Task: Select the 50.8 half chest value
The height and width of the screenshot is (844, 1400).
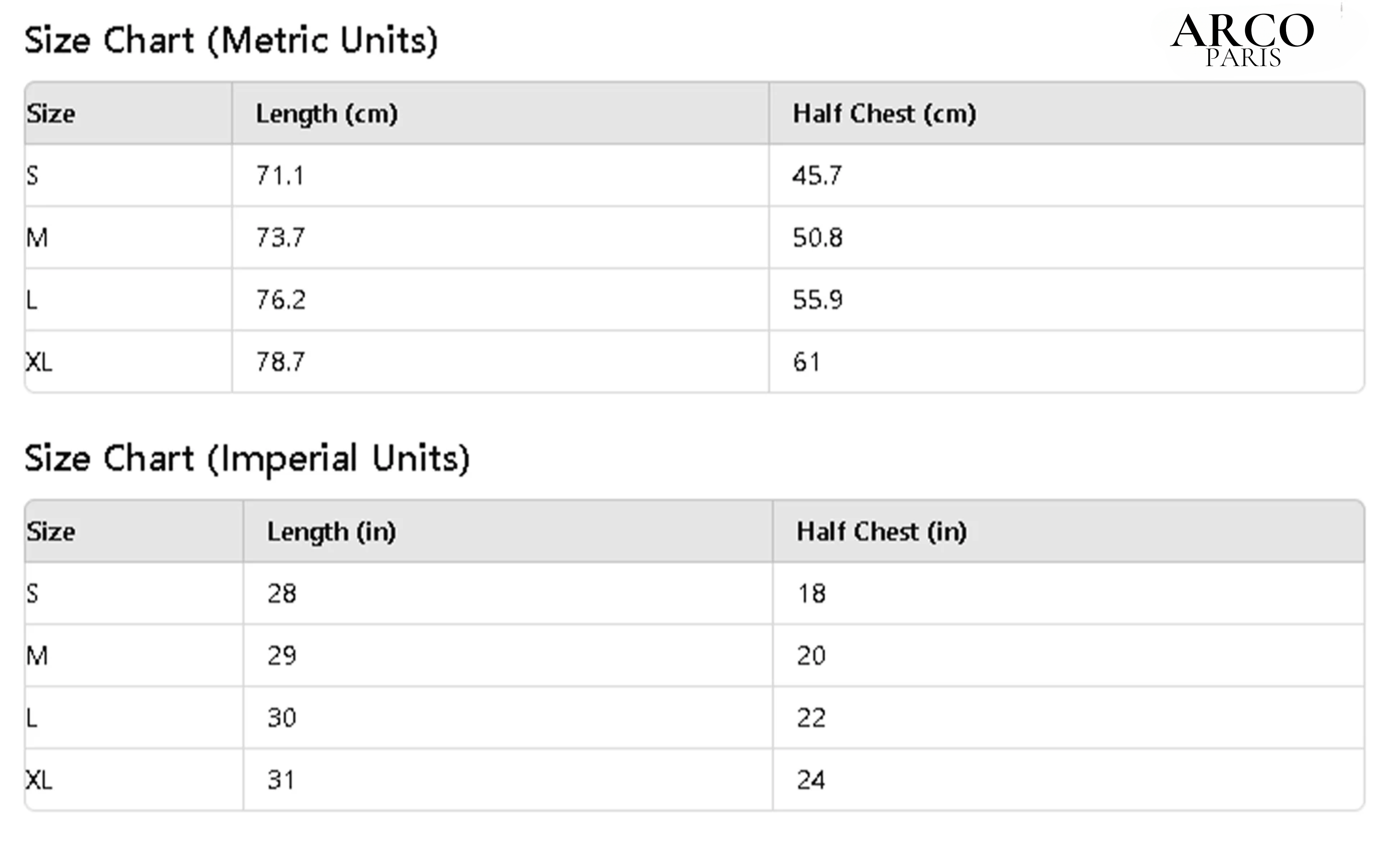Action: click(x=818, y=238)
